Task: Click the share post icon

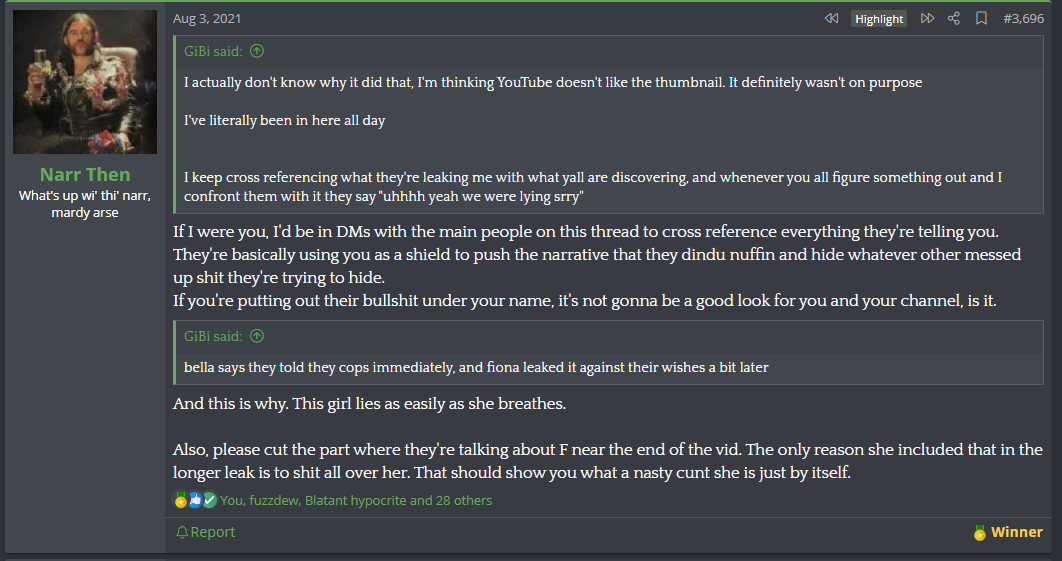Action: (954, 18)
